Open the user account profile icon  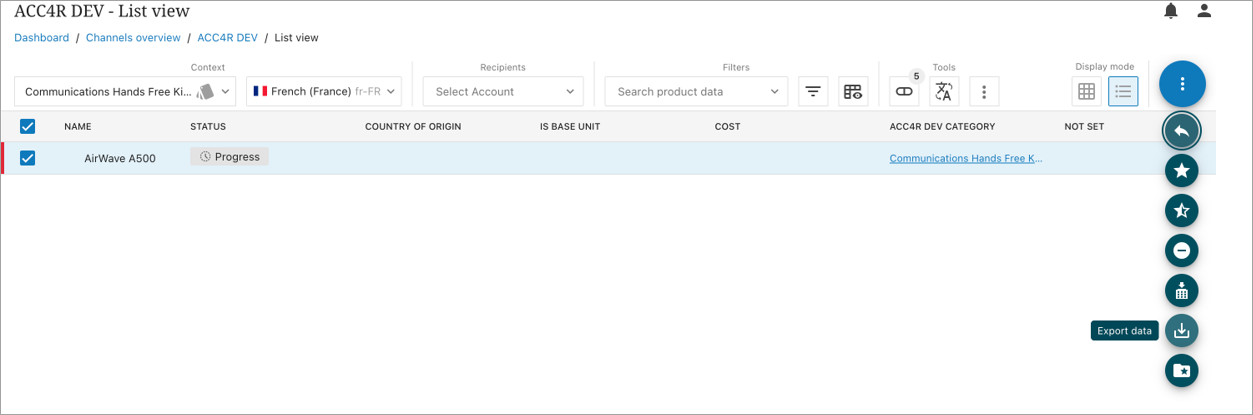pos(1204,11)
